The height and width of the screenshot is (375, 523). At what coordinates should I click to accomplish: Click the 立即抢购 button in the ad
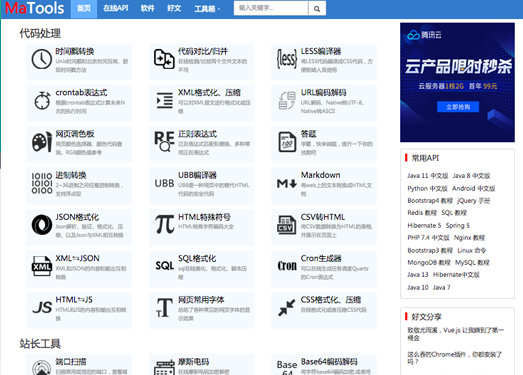tap(458, 107)
